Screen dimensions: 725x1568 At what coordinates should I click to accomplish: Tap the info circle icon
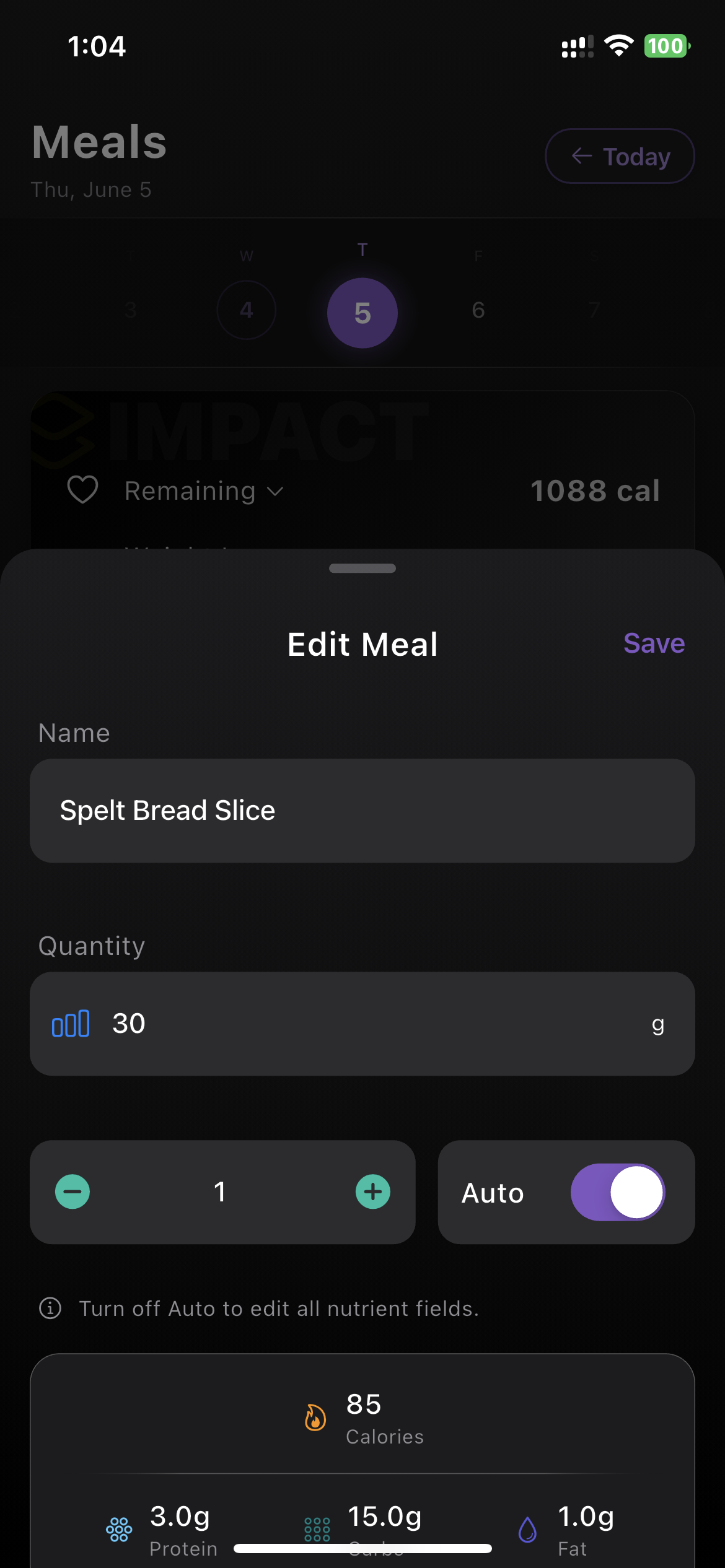pos(50,1308)
